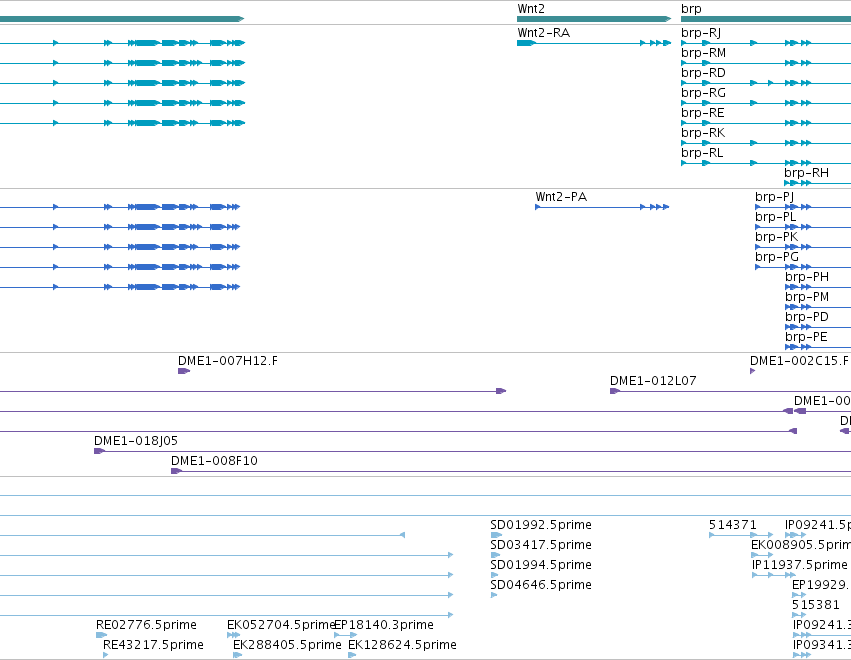Image resolution: width=851 pixels, height=660 pixels.
Task: Click the RE02776.5prime EST label
Action: [146, 625]
